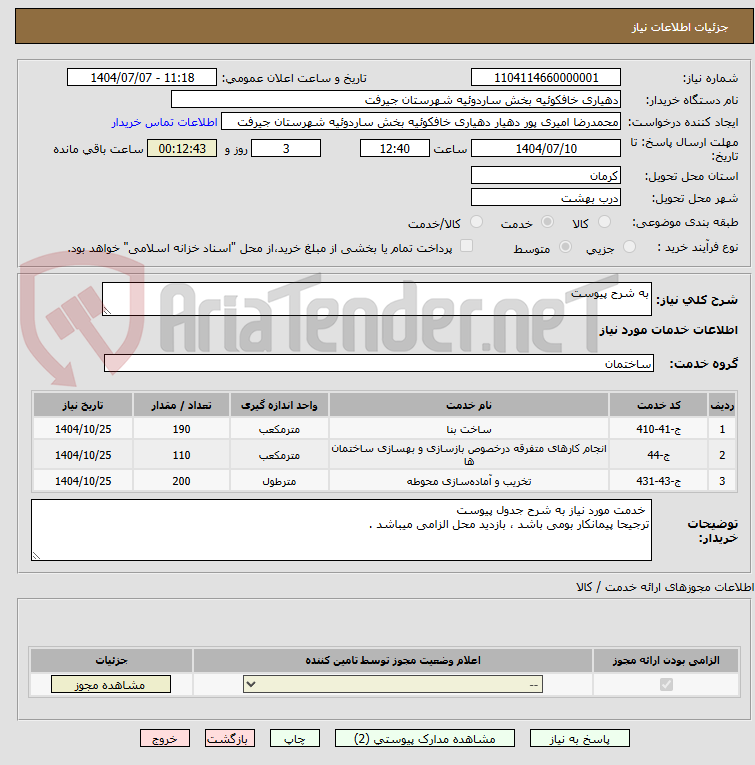The height and width of the screenshot is (765, 755).
Task: Toggle the 'اسناد خزانه اسلامی' payment checkbox
Action: click(x=467, y=246)
